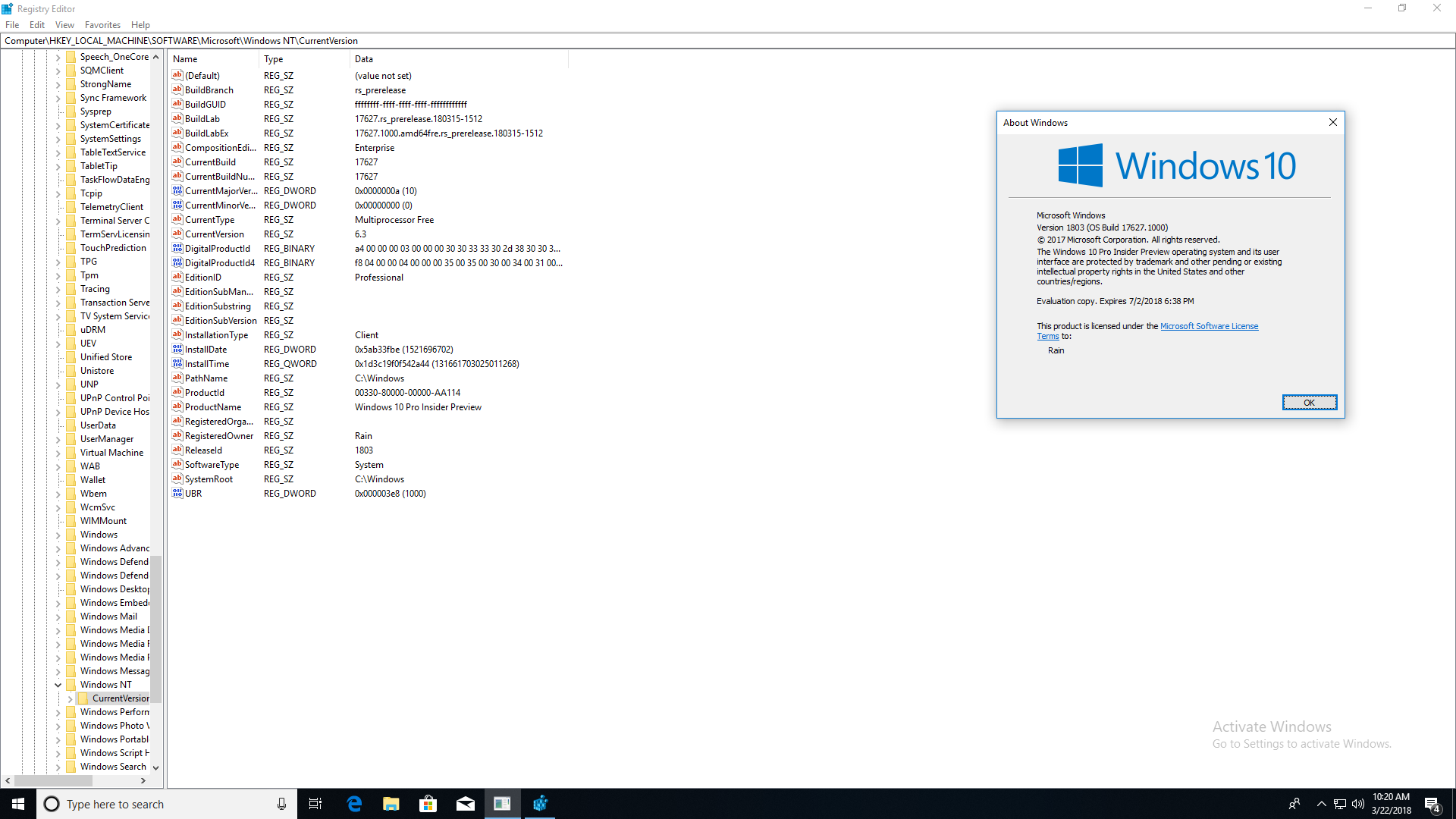
Task: Open Task View from the taskbar
Action: point(315,804)
